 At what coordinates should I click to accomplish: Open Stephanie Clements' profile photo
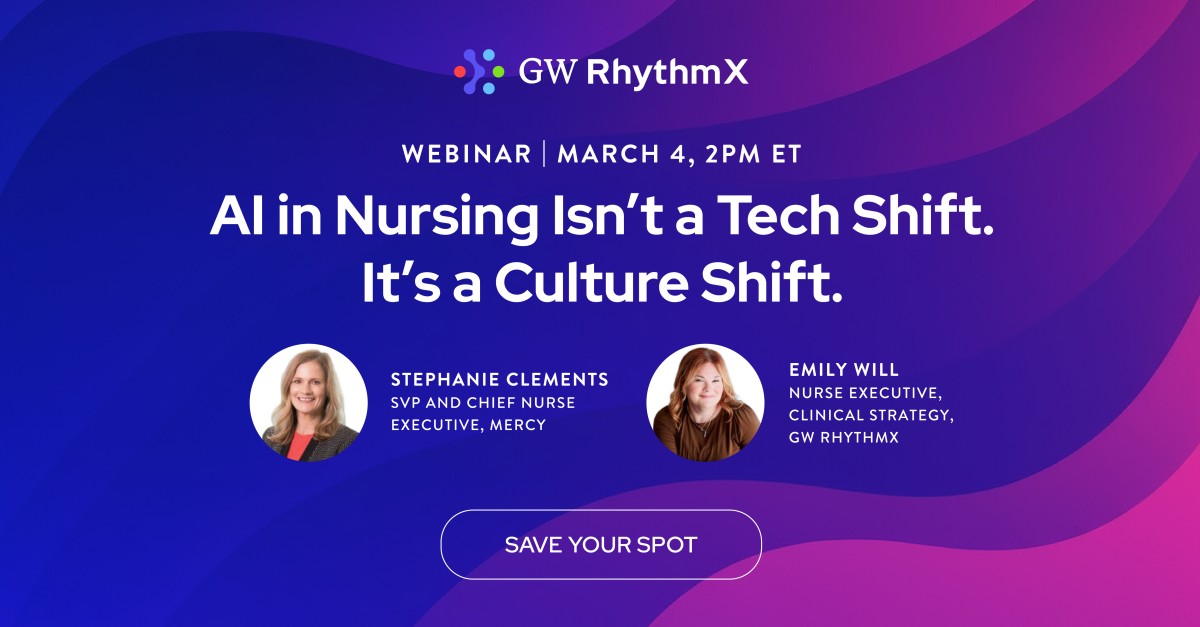pyautogui.click(x=309, y=403)
